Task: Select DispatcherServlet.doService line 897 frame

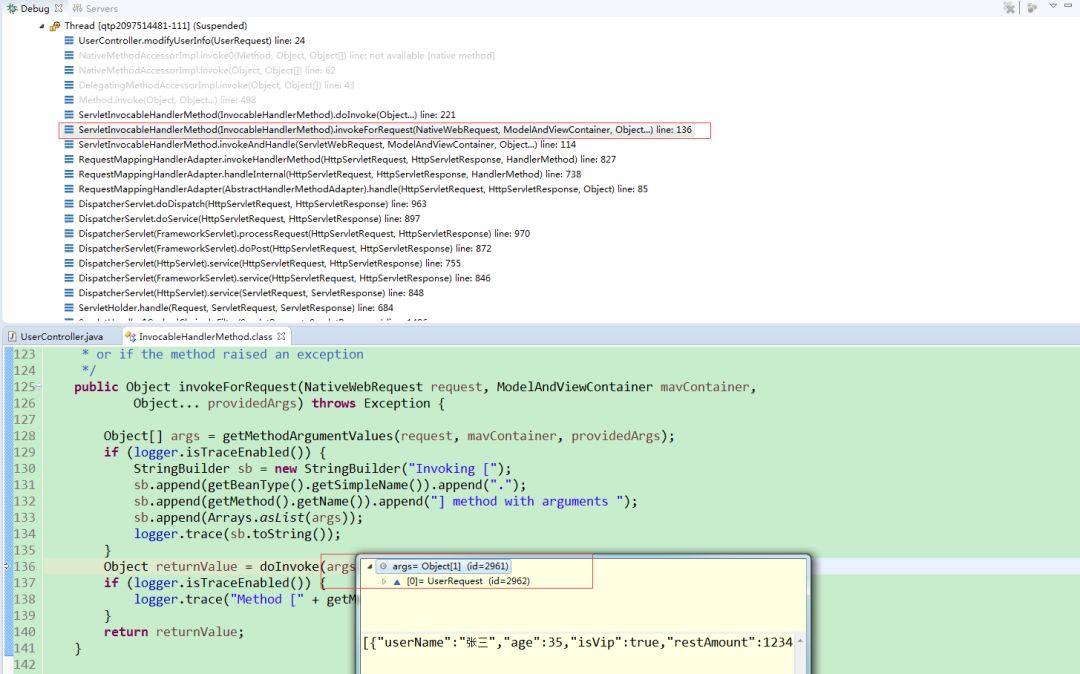Action: coord(249,218)
